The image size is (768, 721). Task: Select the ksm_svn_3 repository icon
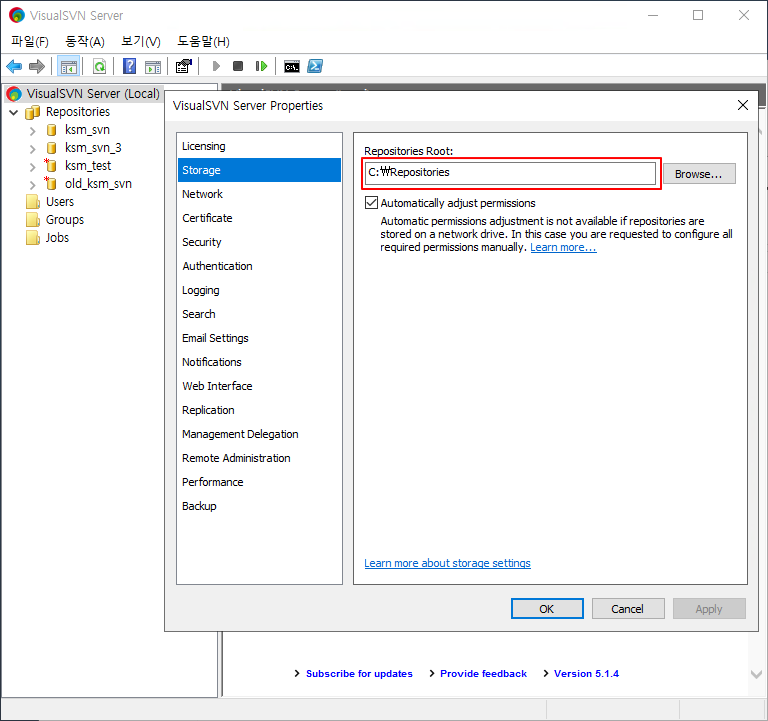(x=51, y=148)
